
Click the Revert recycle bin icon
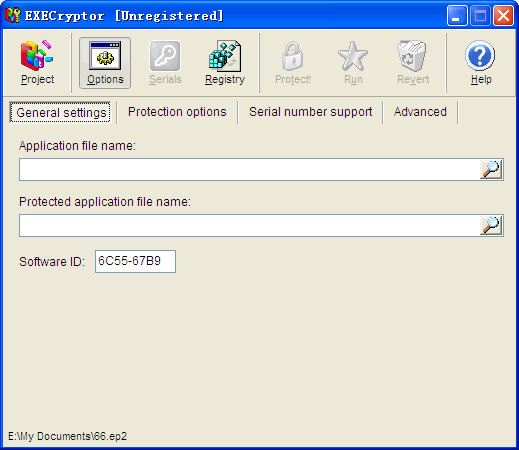tap(412, 56)
